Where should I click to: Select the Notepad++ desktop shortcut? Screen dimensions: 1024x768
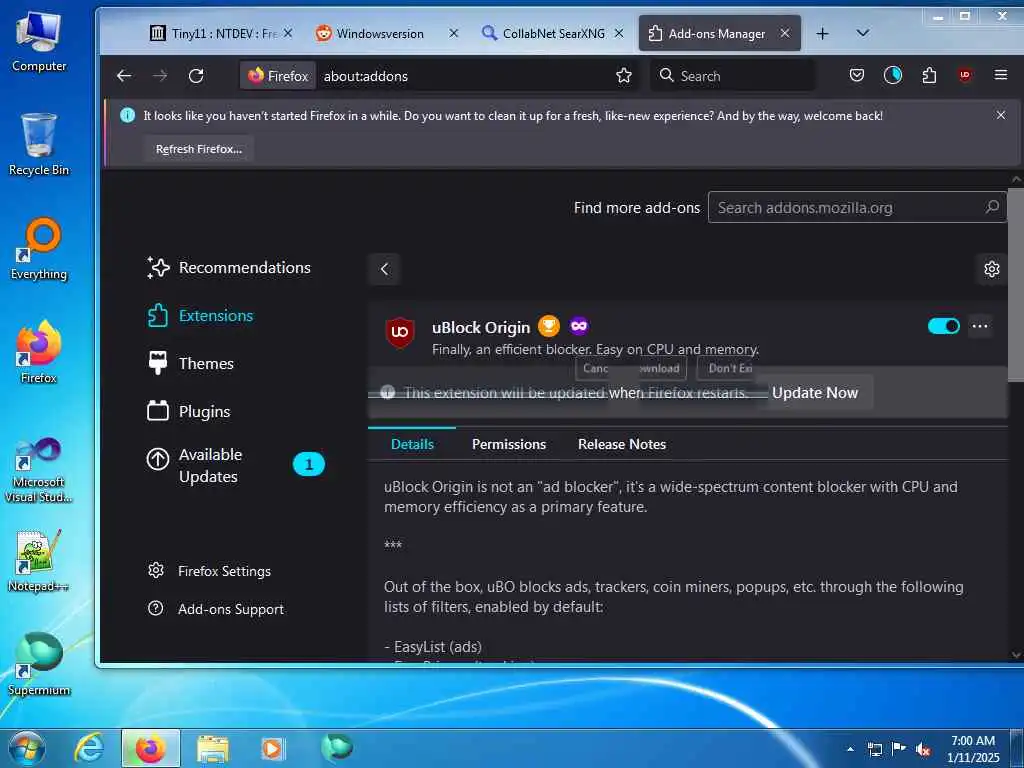pyautogui.click(x=39, y=561)
